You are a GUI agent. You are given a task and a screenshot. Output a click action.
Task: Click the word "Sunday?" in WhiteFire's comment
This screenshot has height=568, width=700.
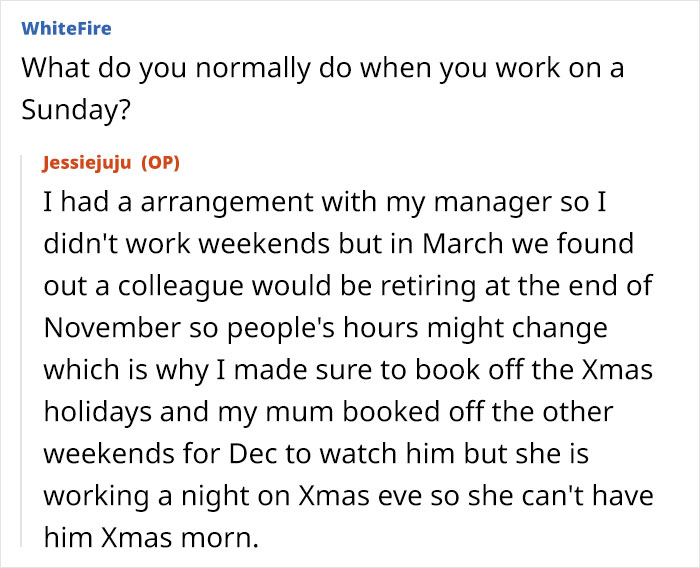75,108
